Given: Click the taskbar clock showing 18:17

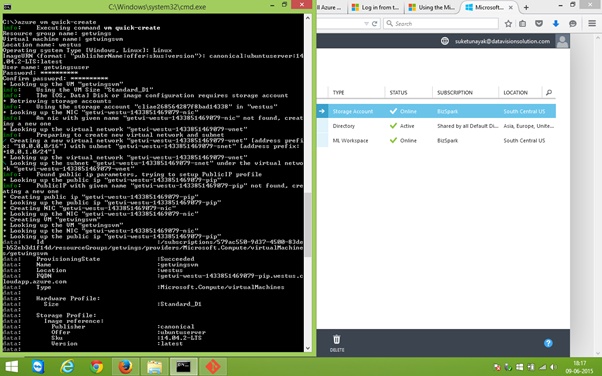Looking at the screenshot, I should [x=579, y=367].
